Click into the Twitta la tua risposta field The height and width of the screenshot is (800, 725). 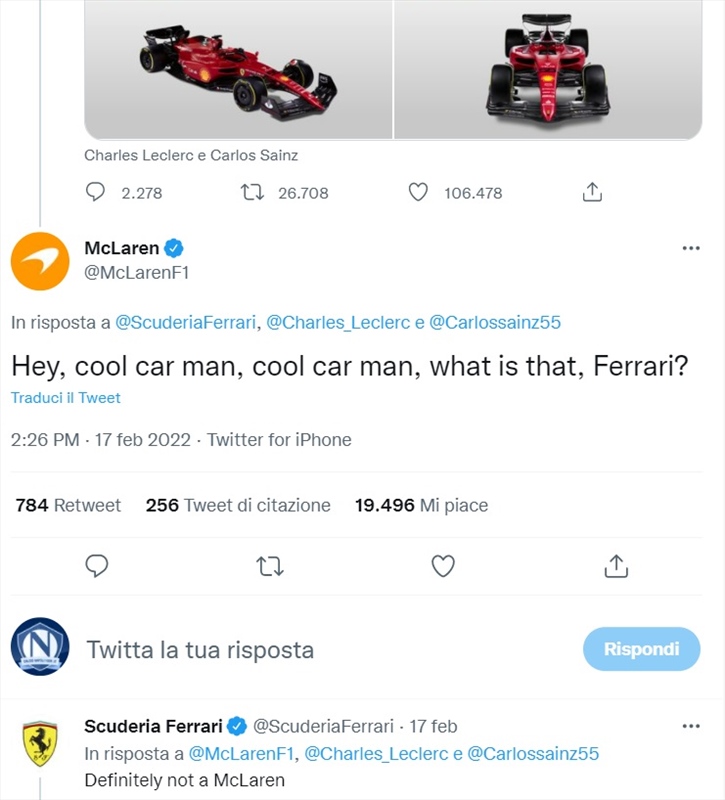pyautogui.click(x=327, y=650)
